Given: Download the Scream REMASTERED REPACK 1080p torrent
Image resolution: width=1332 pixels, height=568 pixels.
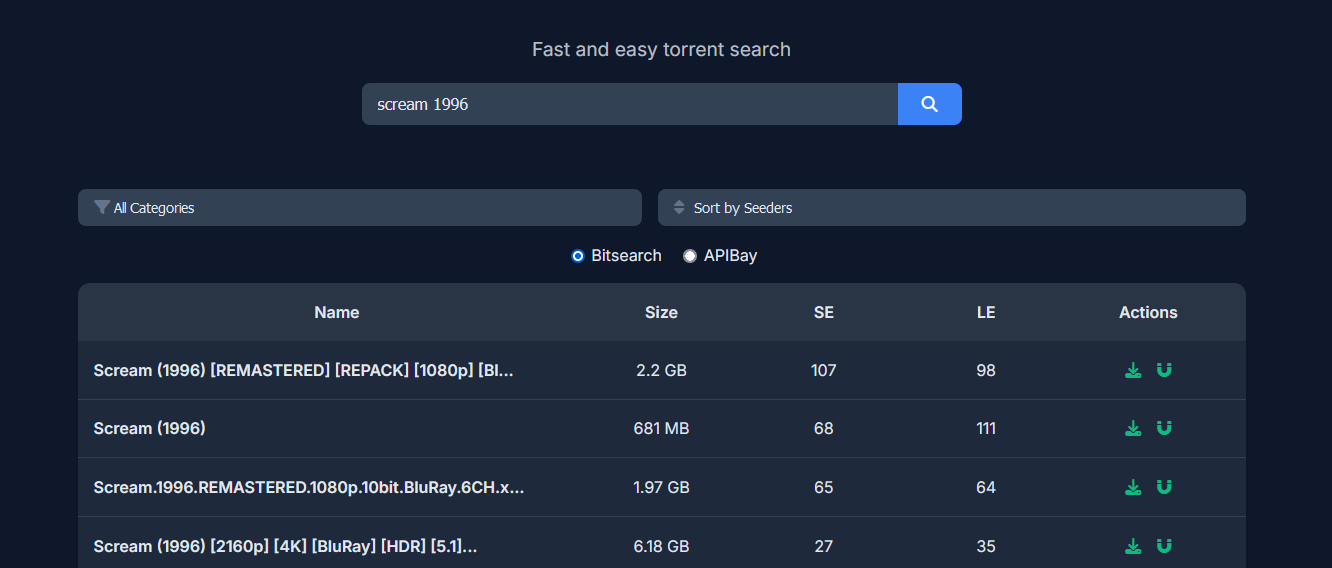Looking at the screenshot, I should 1133,370.
